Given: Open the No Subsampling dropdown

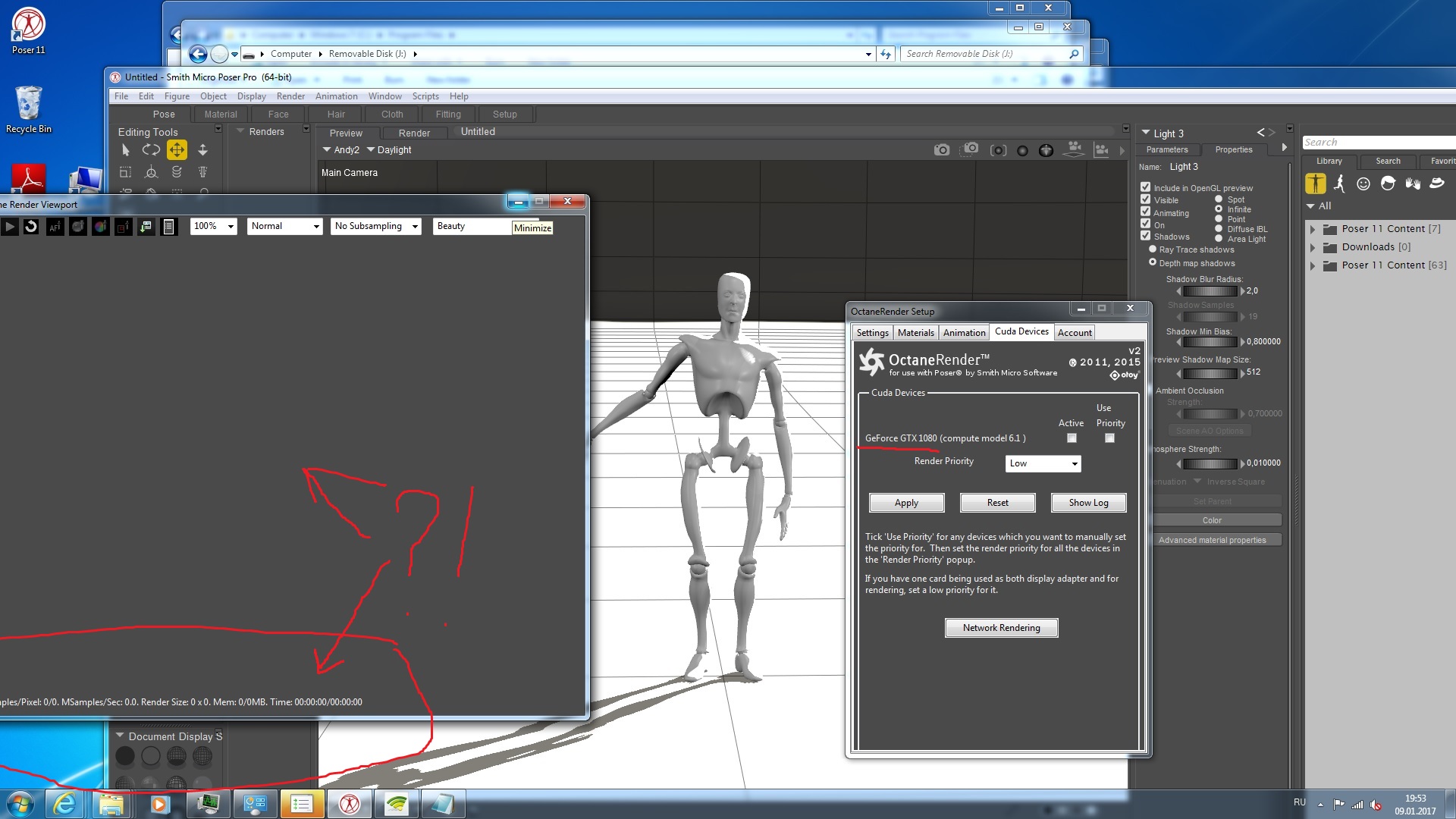Looking at the screenshot, I should tap(376, 226).
